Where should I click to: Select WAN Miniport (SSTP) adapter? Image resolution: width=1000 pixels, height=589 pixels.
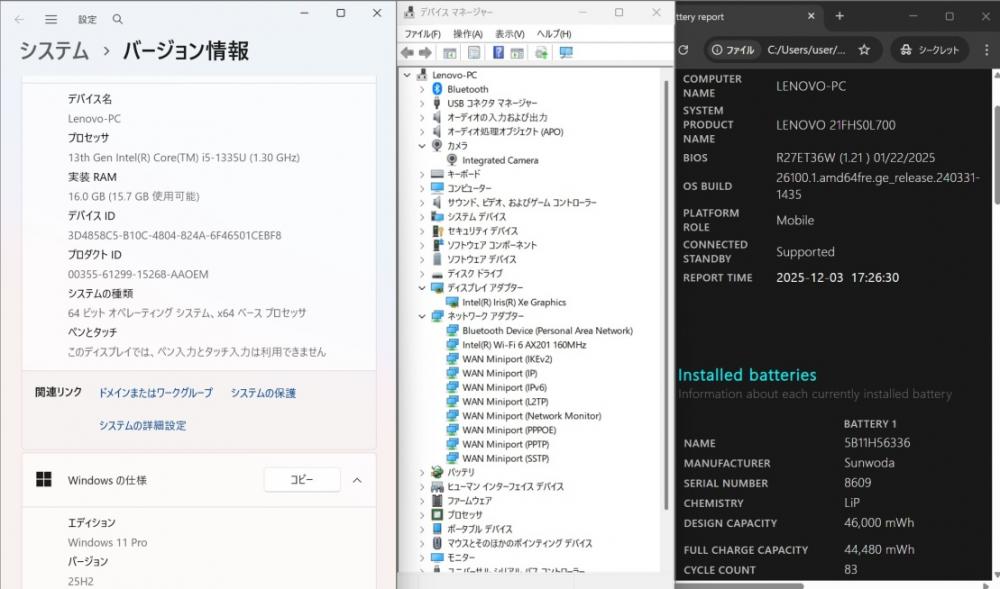505,458
